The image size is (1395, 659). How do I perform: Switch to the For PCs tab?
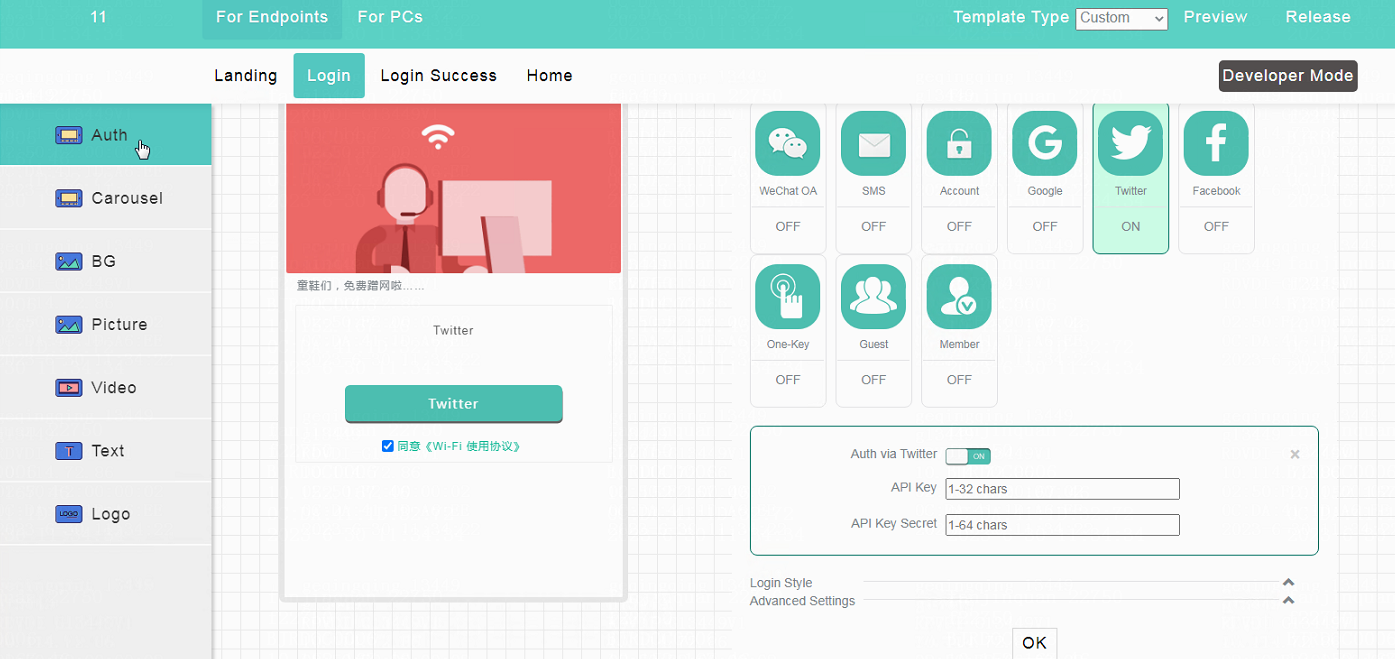[390, 17]
